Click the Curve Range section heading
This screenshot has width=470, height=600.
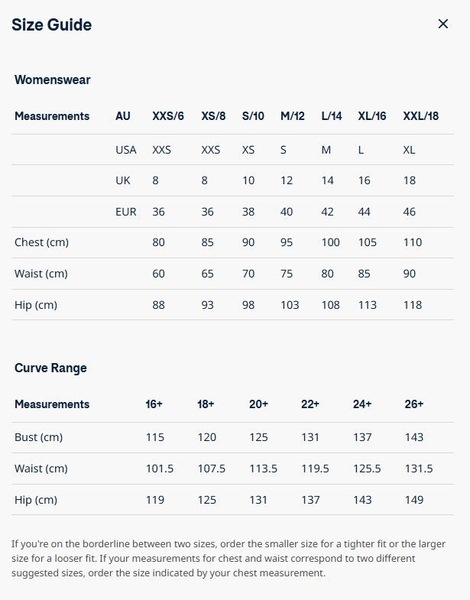(x=51, y=368)
